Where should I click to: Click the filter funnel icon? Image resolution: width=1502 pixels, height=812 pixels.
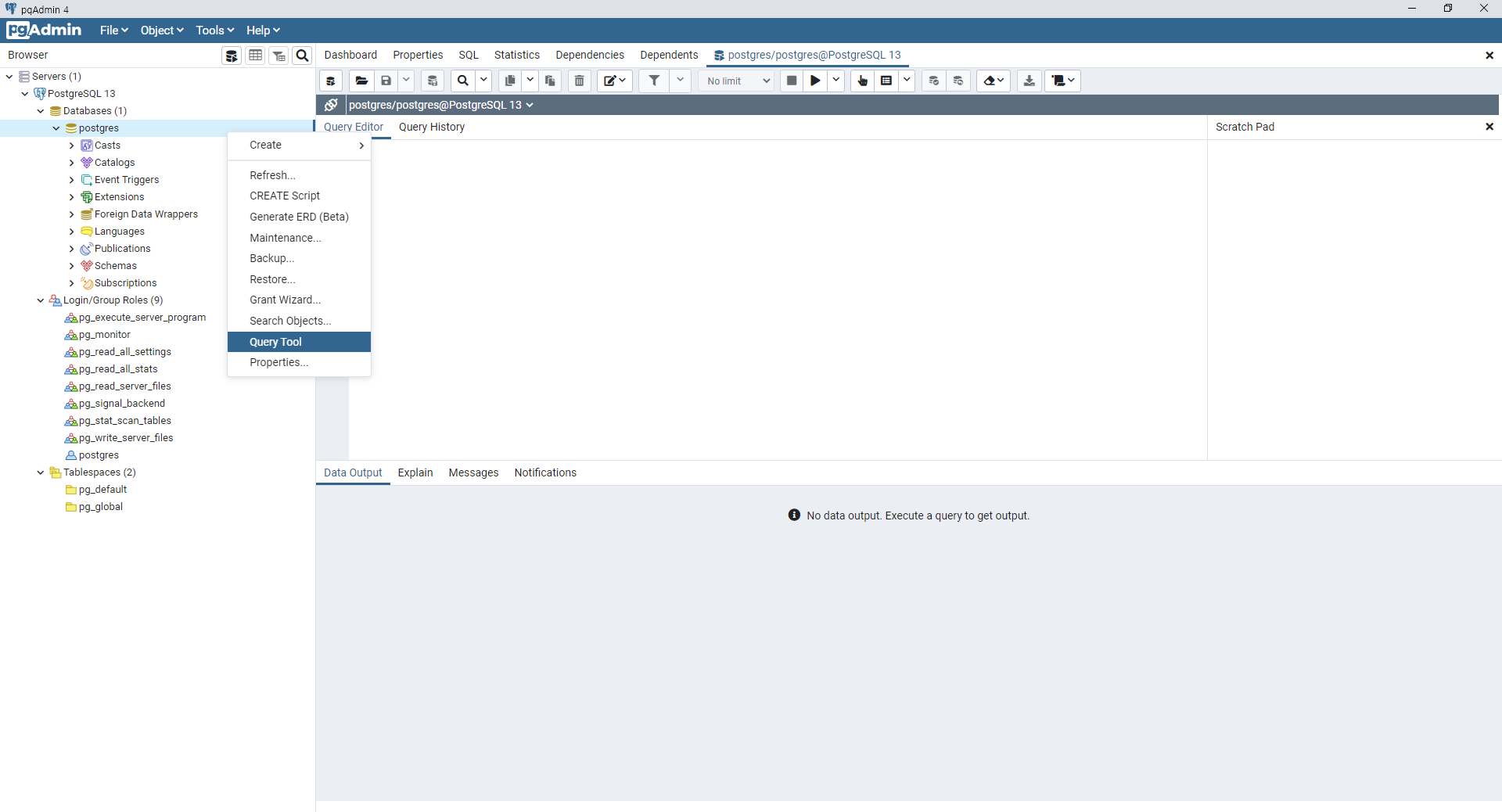tap(655, 81)
